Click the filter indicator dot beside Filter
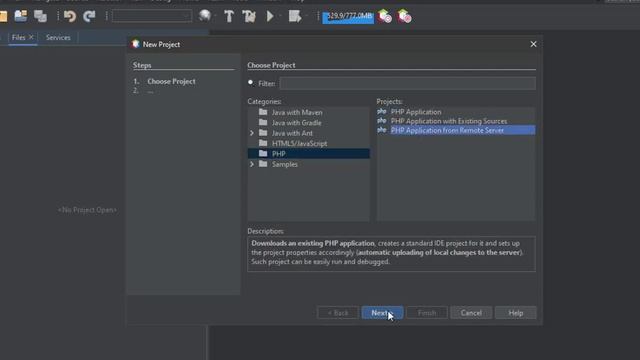Screen dimensions: 640x360 (x=250, y=82)
